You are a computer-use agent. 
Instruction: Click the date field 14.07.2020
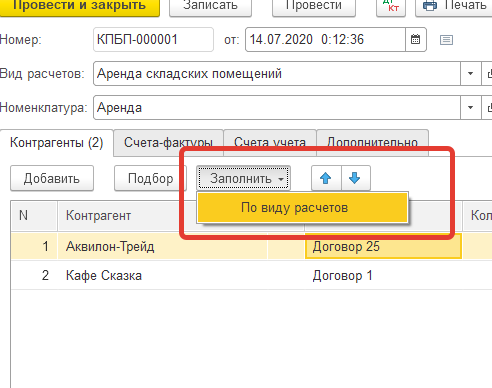pyautogui.click(x=325, y=40)
